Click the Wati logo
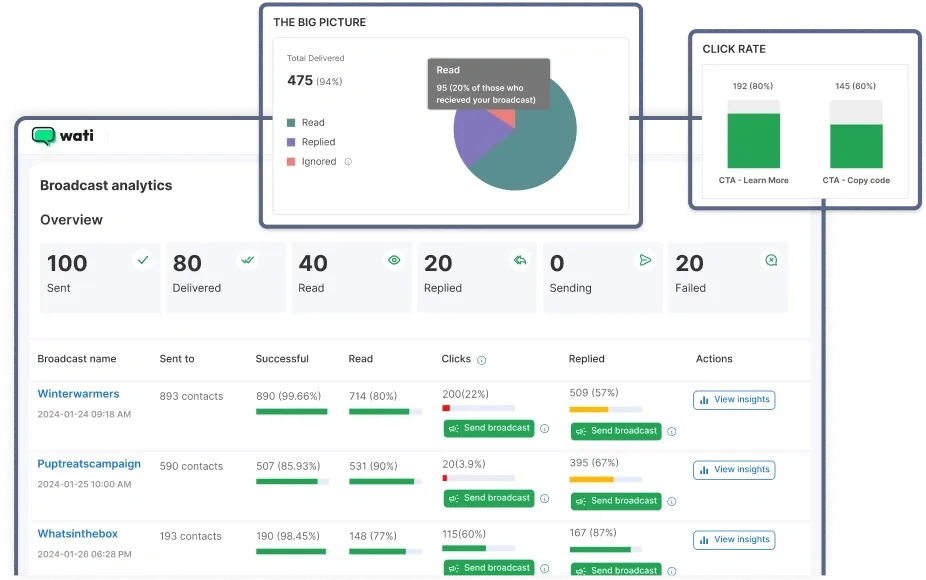Viewport: 926px width, 580px height. point(63,137)
